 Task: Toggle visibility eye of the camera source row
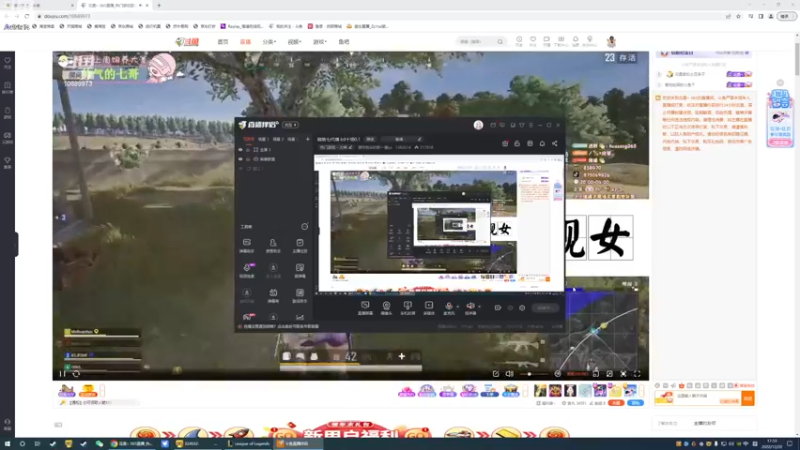[240, 159]
